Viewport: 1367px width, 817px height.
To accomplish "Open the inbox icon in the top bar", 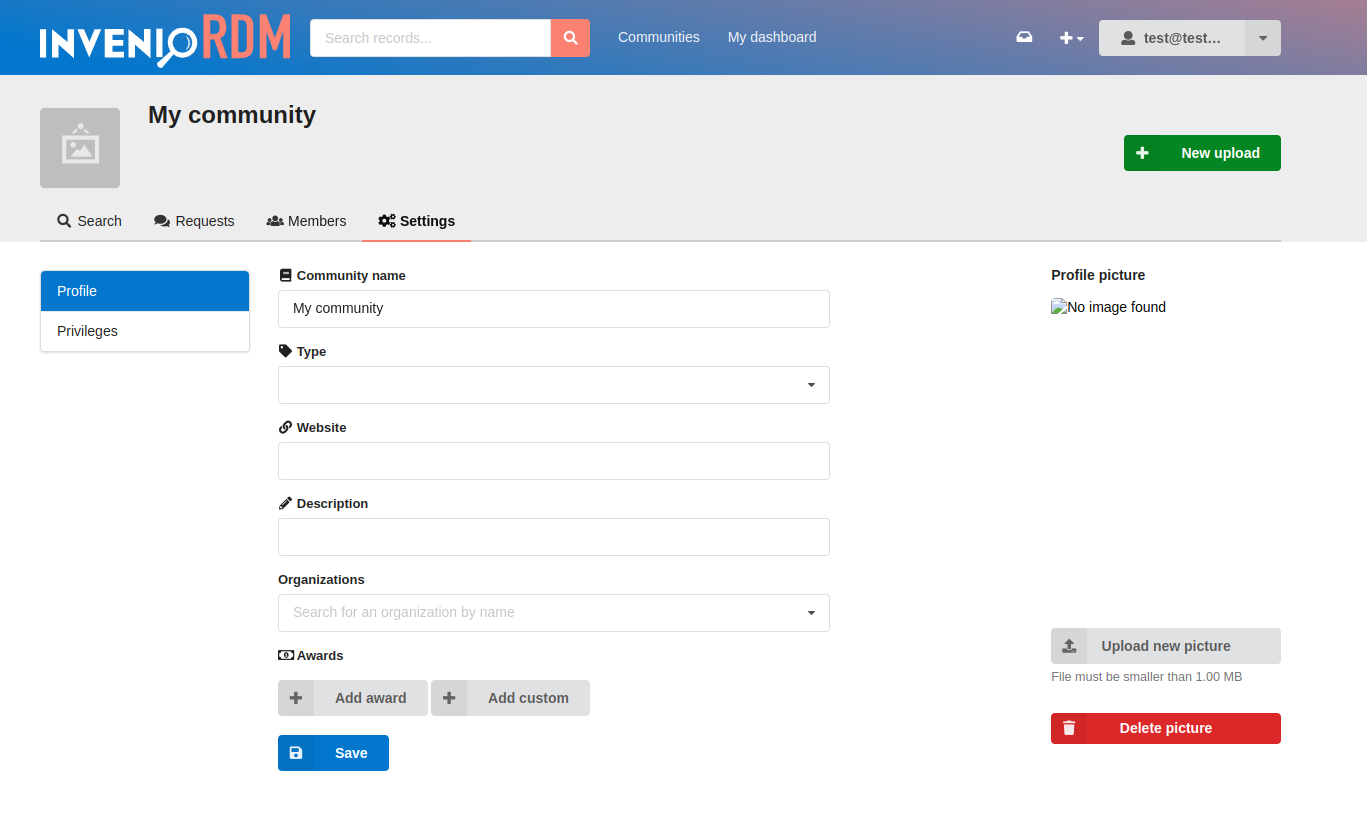I will point(1024,37).
